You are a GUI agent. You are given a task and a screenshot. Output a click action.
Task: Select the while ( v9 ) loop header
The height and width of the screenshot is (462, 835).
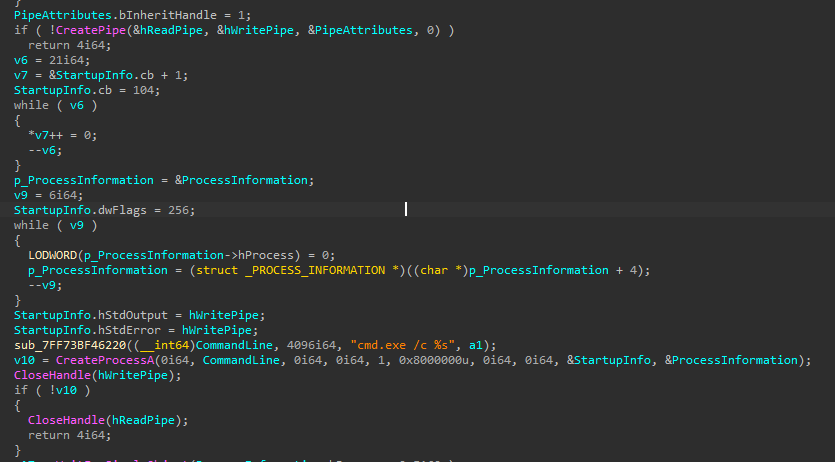click(x=56, y=225)
